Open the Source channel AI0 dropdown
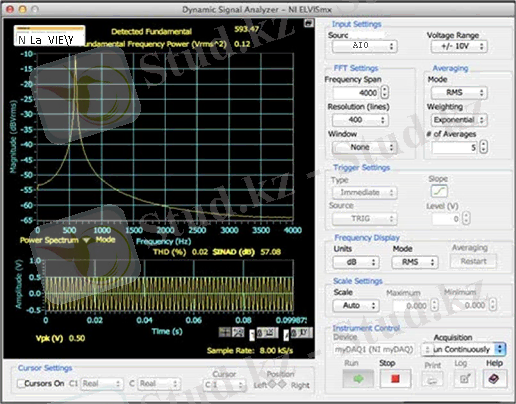 pos(364,46)
